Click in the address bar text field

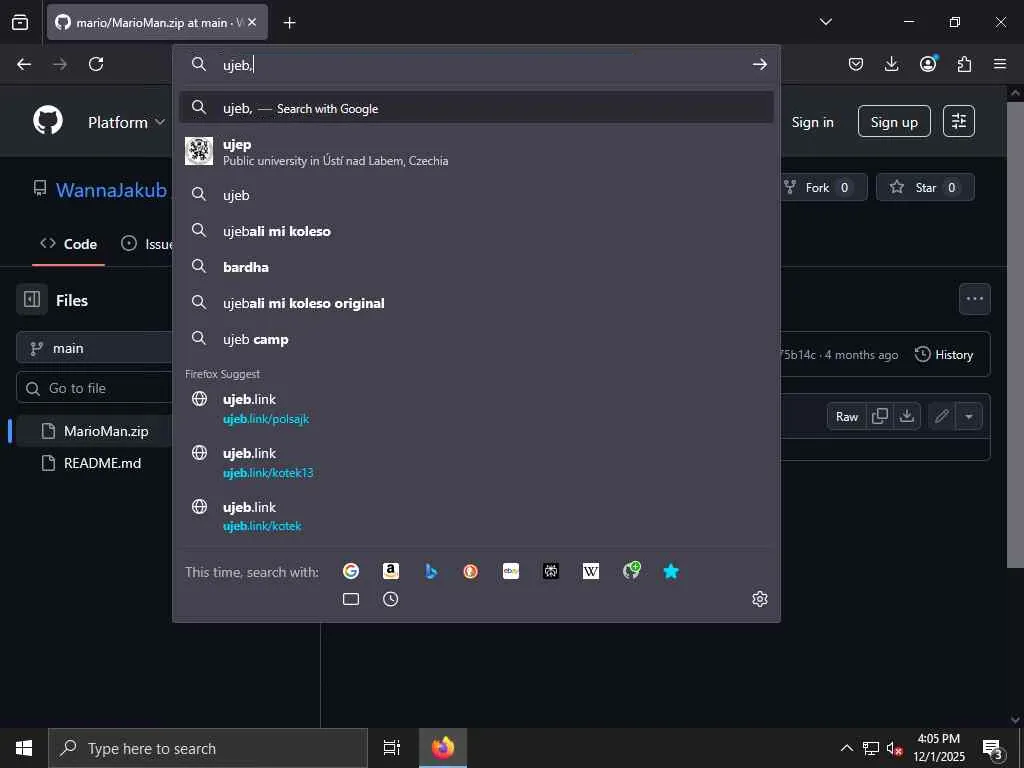pyautogui.click(x=483, y=64)
